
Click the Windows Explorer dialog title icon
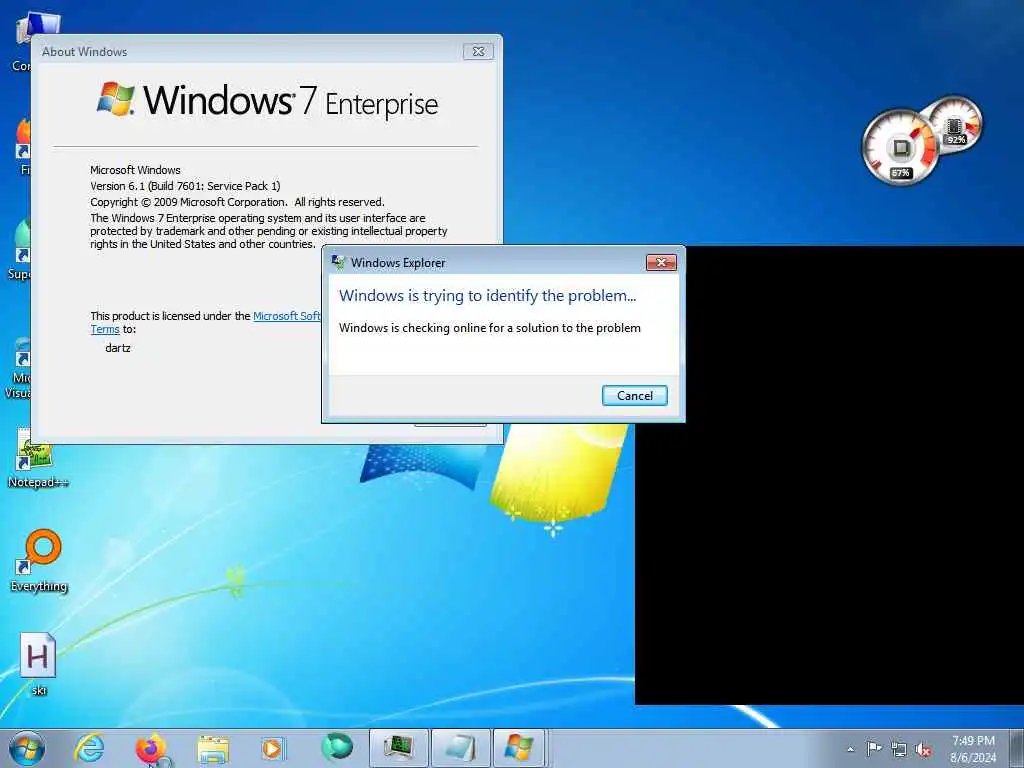[x=338, y=263]
